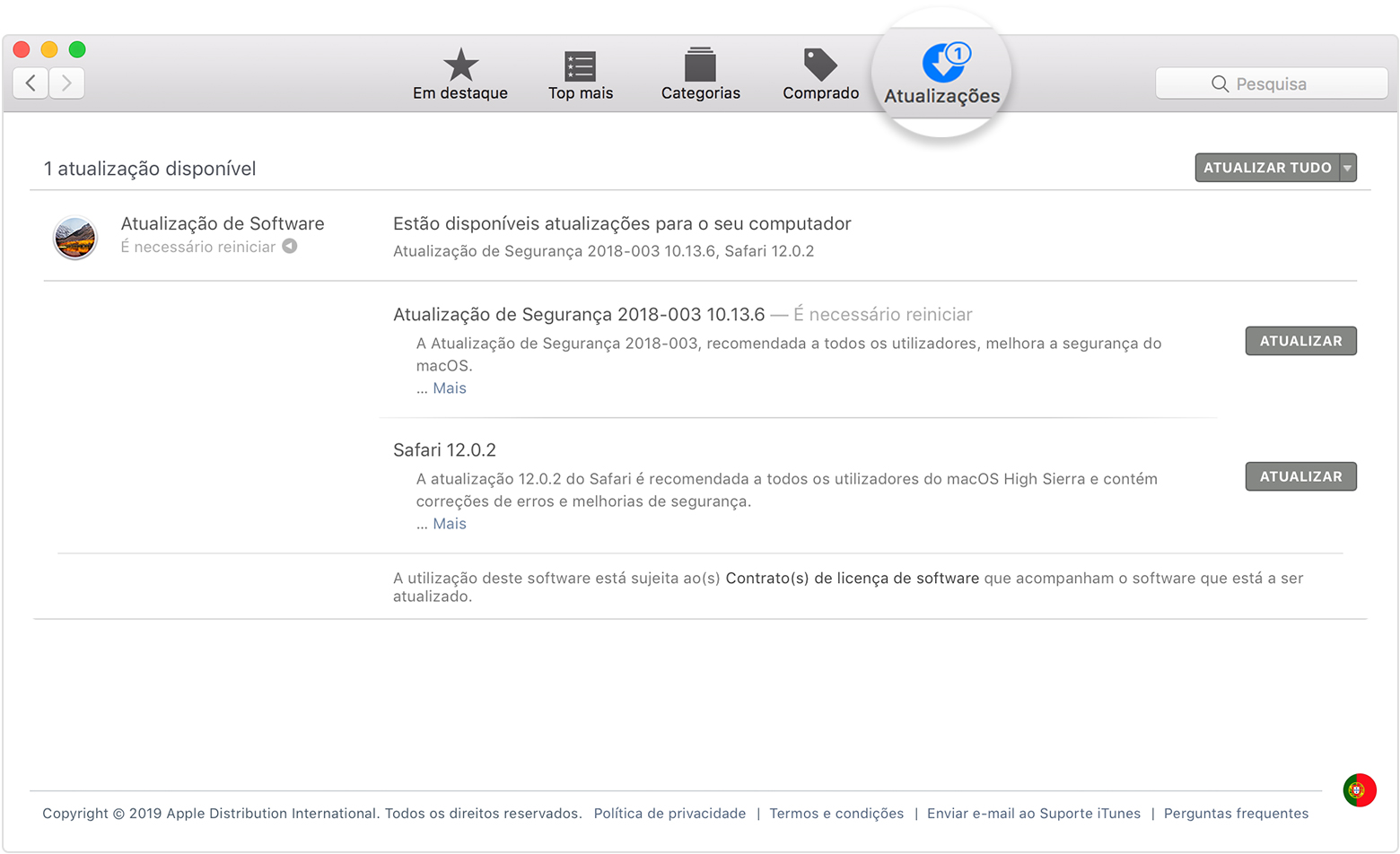Click the Atualizar Tudo button
This screenshot has width=1400, height=854.
point(1266,168)
